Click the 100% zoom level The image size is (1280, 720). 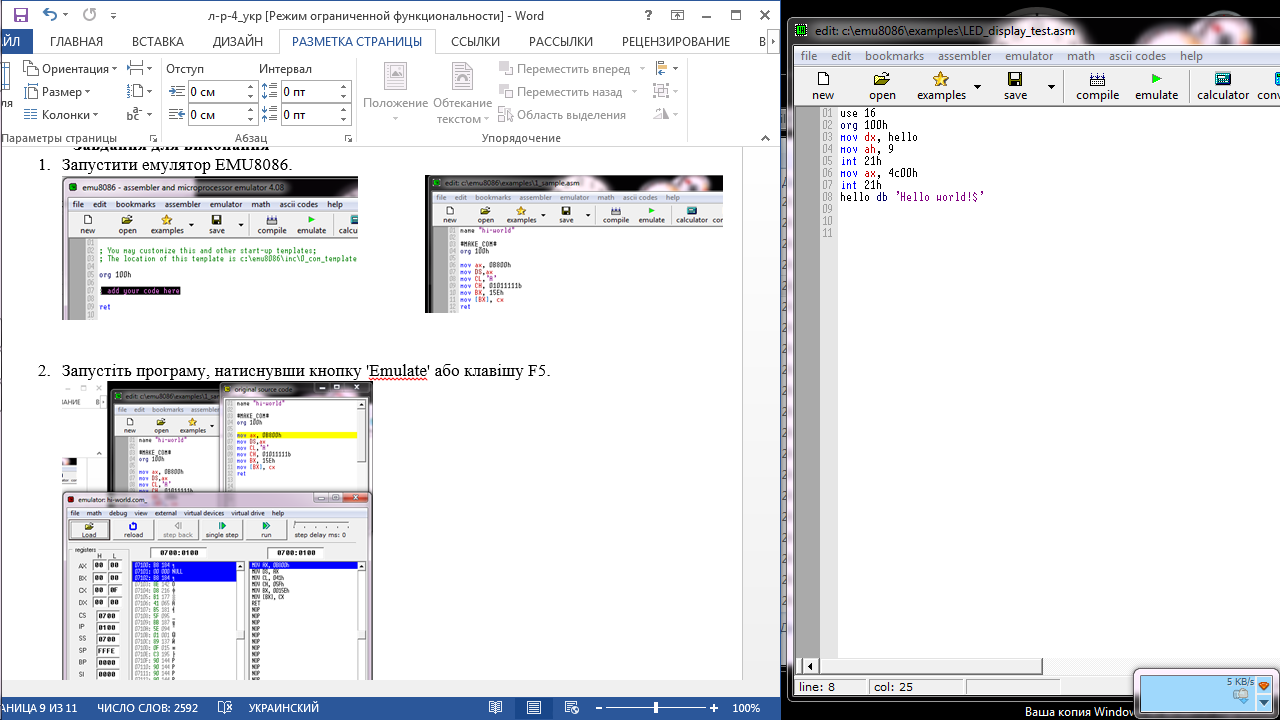[746, 708]
